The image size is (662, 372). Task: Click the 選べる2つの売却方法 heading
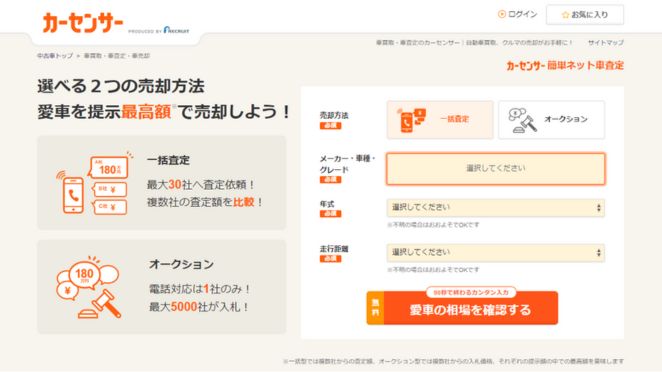tap(121, 86)
